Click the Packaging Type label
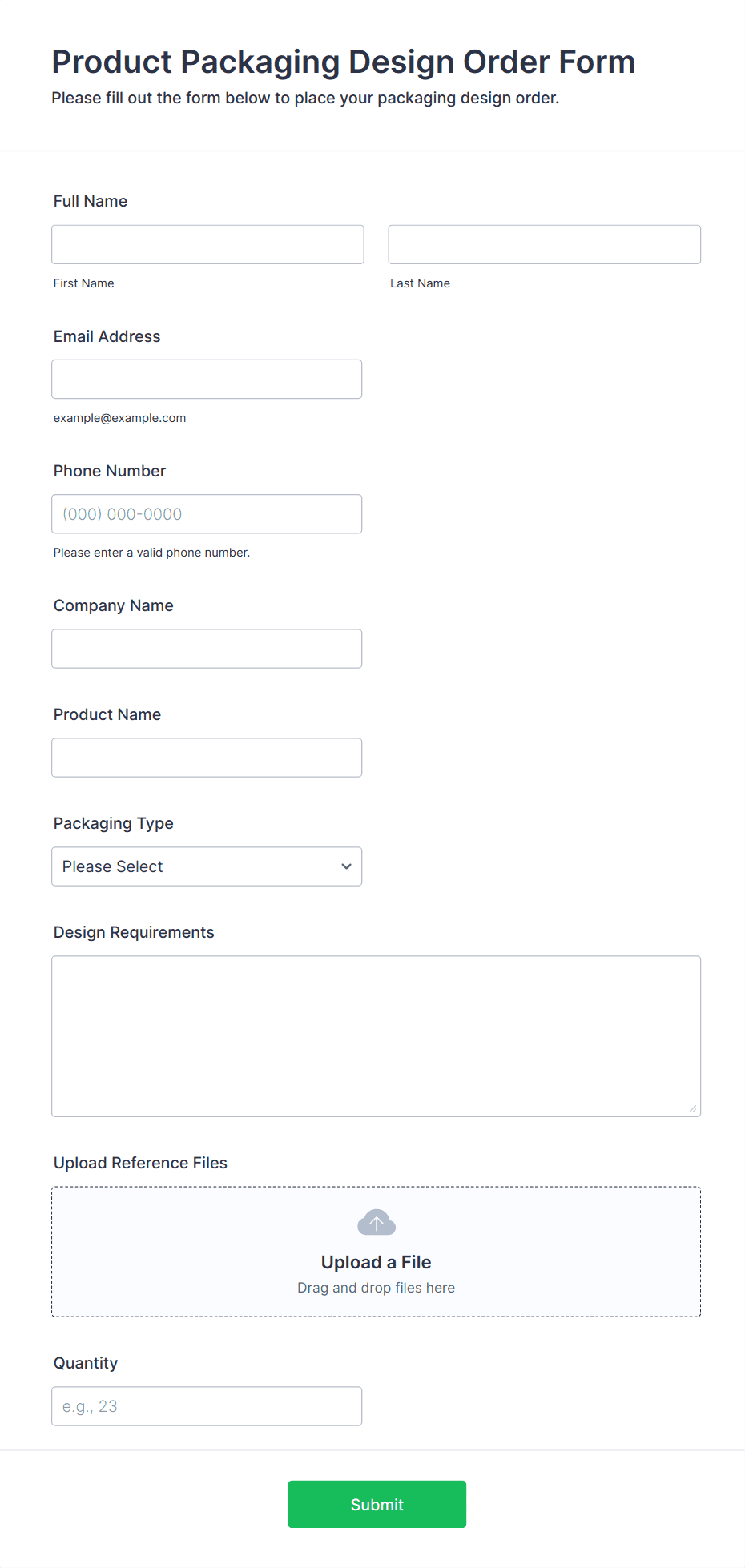745x1568 pixels. [x=113, y=823]
